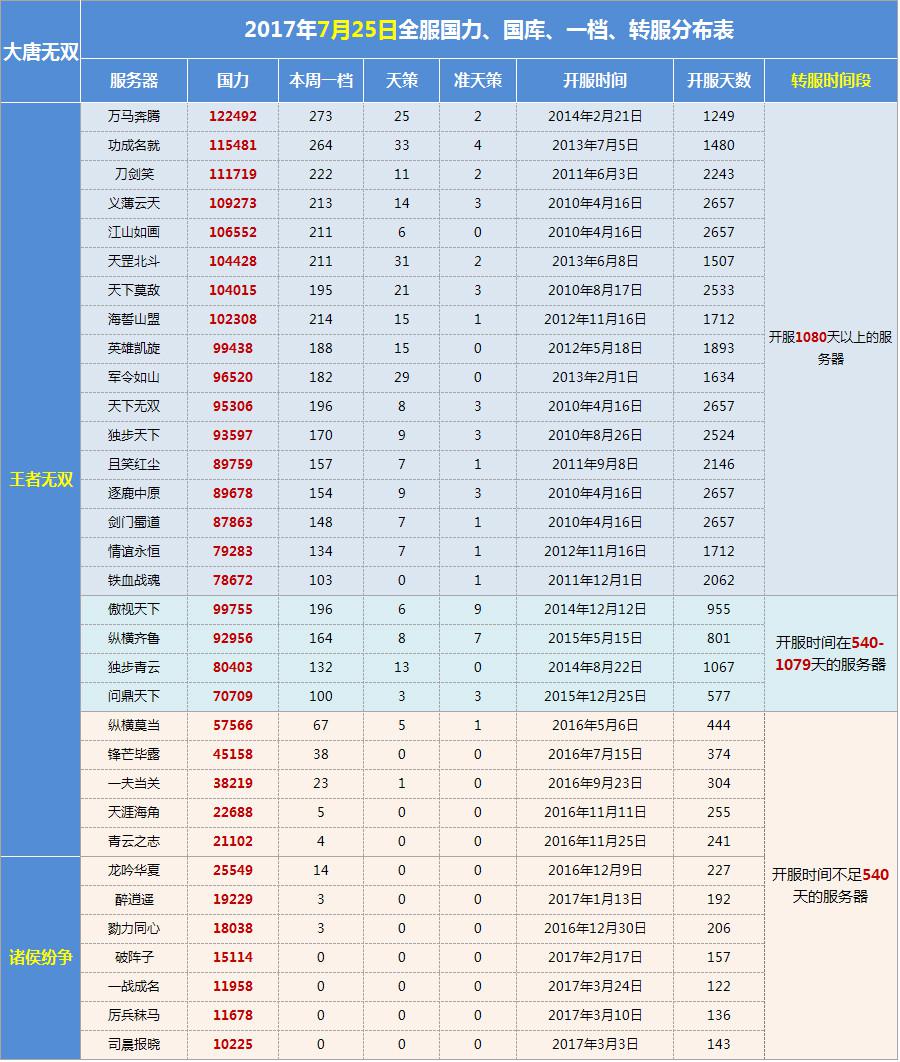
Task: Select server name 逐鹿中原
Action: [134, 493]
